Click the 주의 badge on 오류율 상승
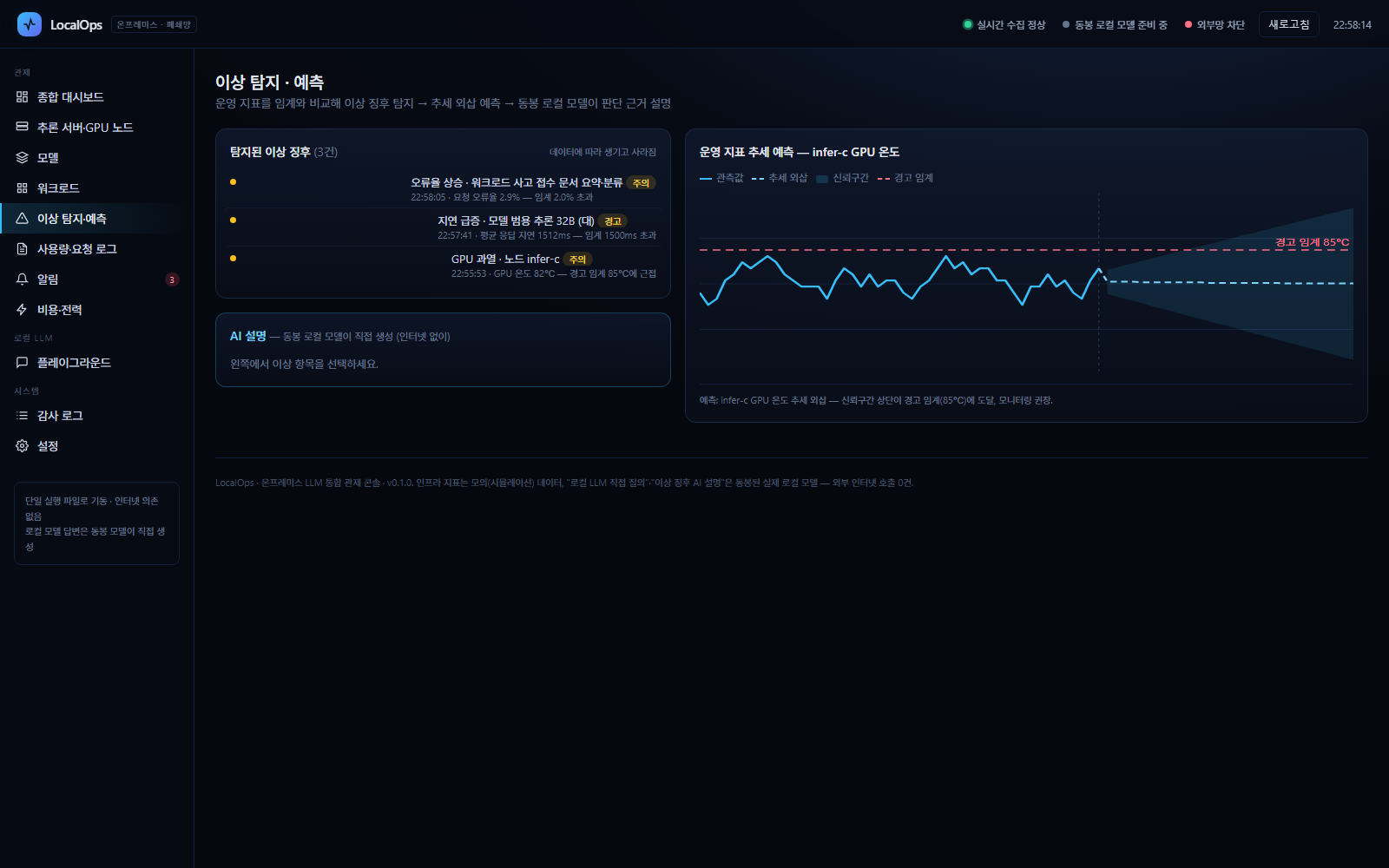This screenshot has width=1389, height=868. pos(641,183)
